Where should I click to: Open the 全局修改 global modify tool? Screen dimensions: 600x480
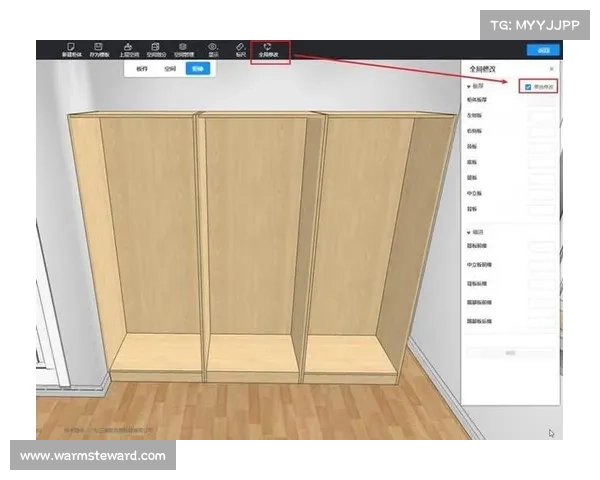[x=268, y=48]
